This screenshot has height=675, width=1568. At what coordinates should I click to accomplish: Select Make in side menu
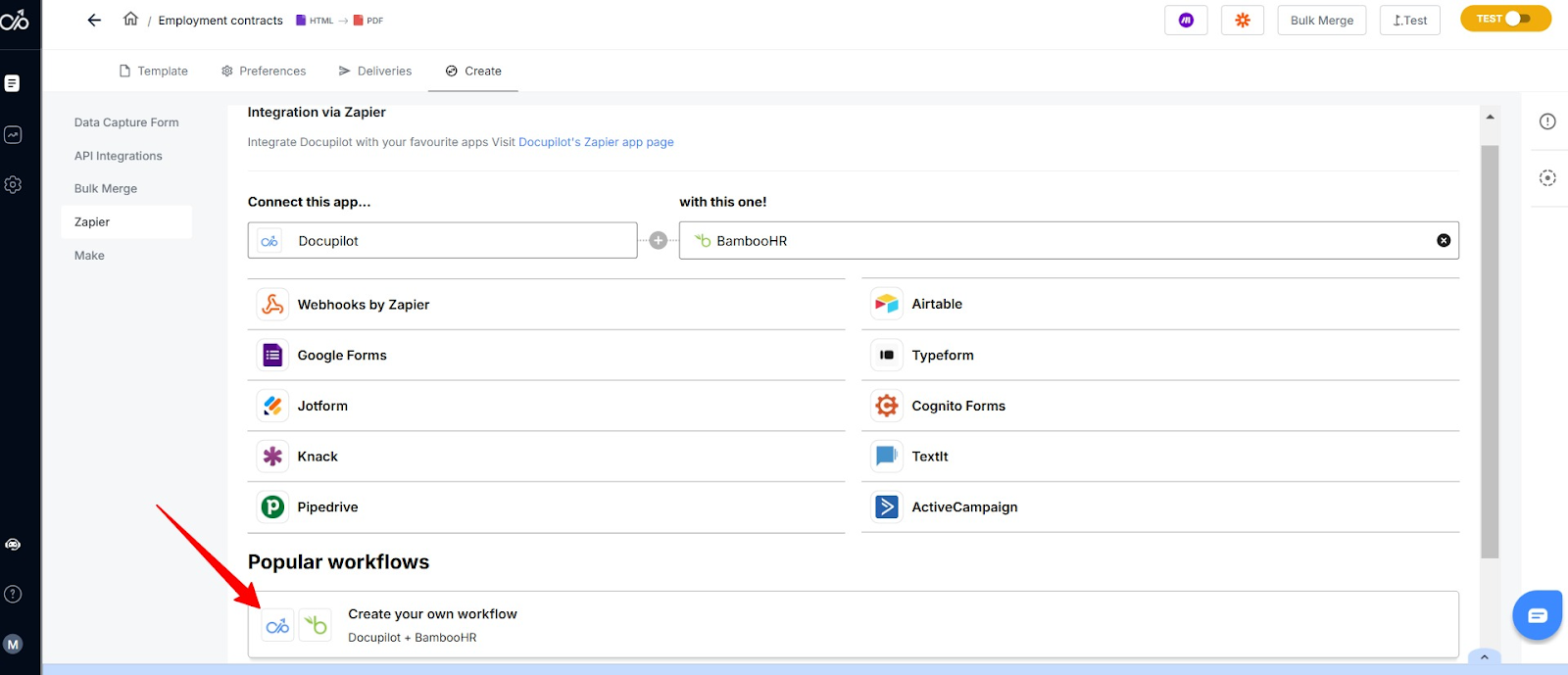click(x=89, y=255)
